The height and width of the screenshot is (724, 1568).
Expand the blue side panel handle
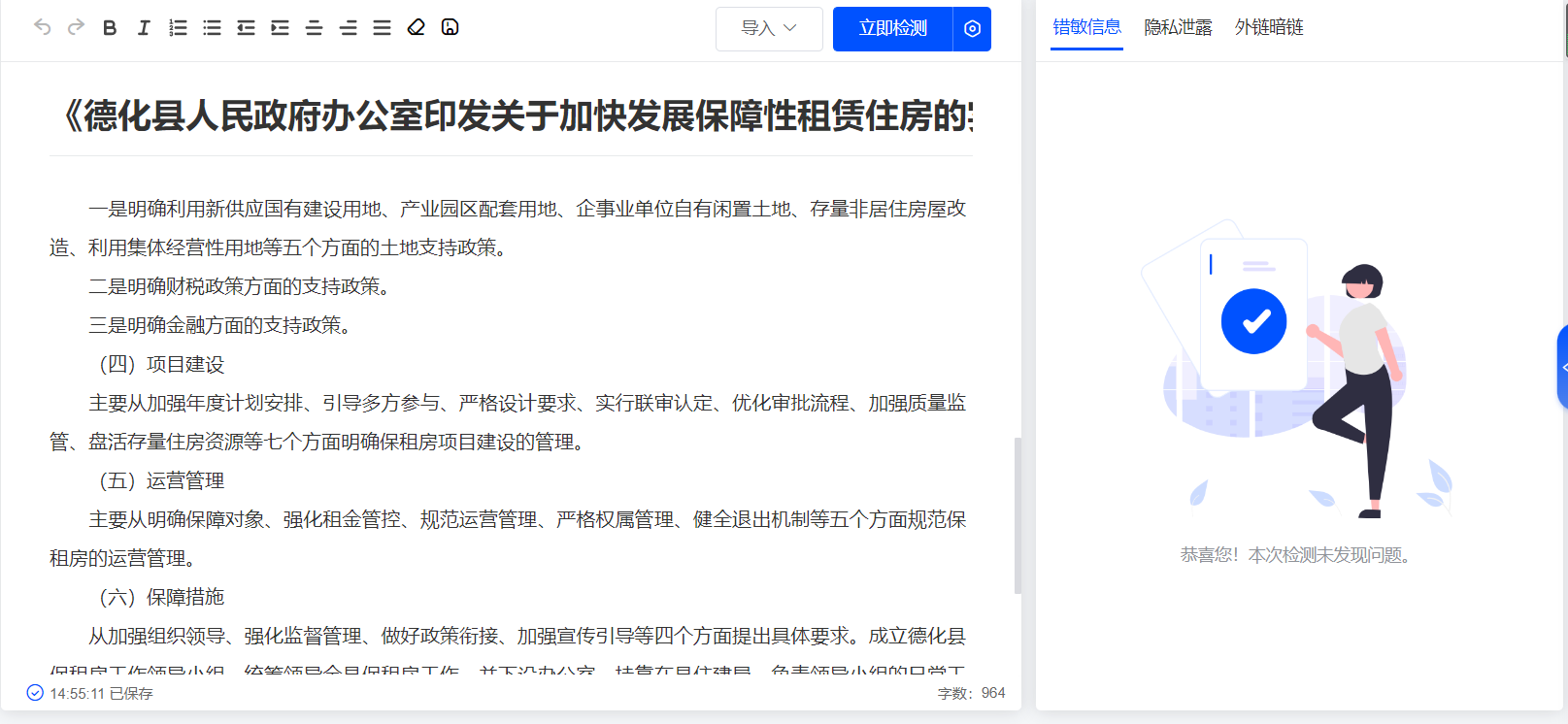click(1562, 367)
